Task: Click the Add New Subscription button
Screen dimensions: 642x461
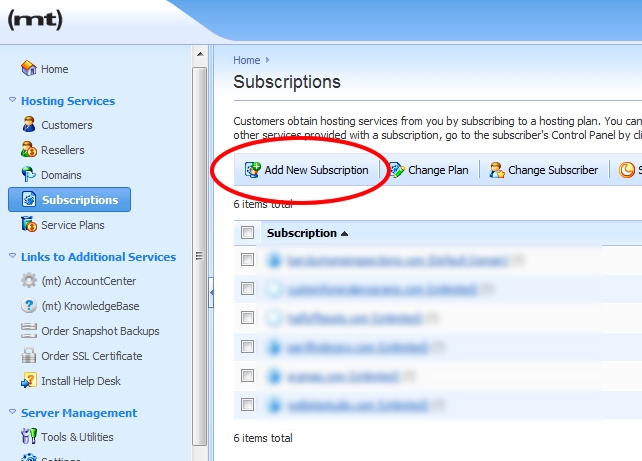Action: click(306, 169)
